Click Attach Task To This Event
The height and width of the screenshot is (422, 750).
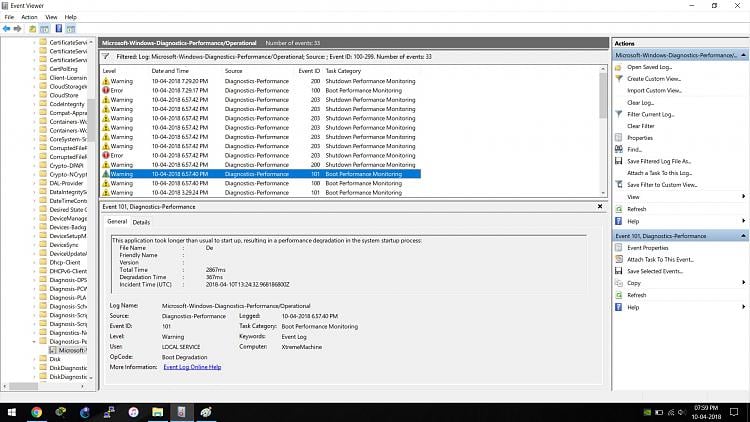[661, 259]
